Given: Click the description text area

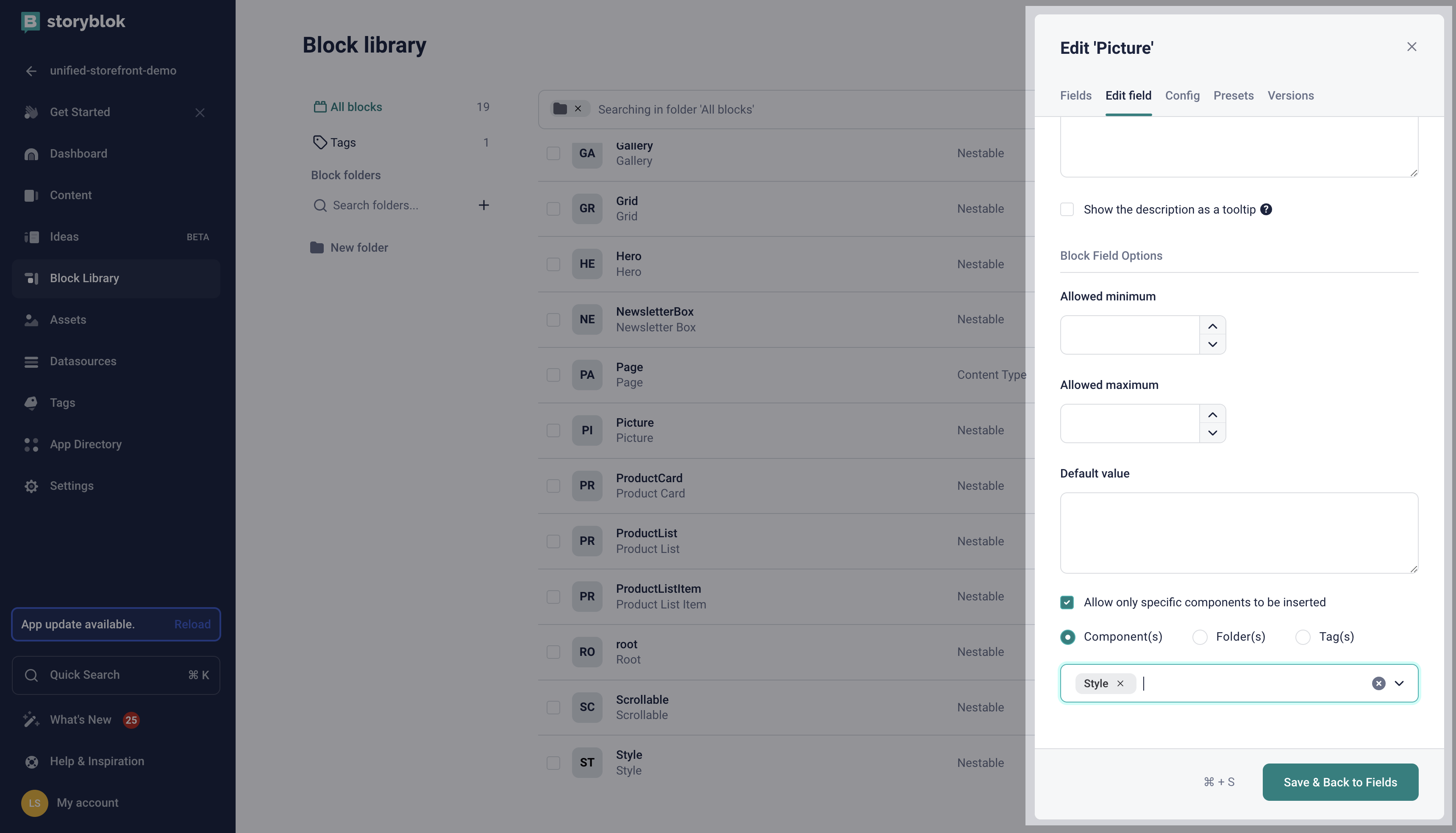Looking at the screenshot, I should [x=1239, y=147].
